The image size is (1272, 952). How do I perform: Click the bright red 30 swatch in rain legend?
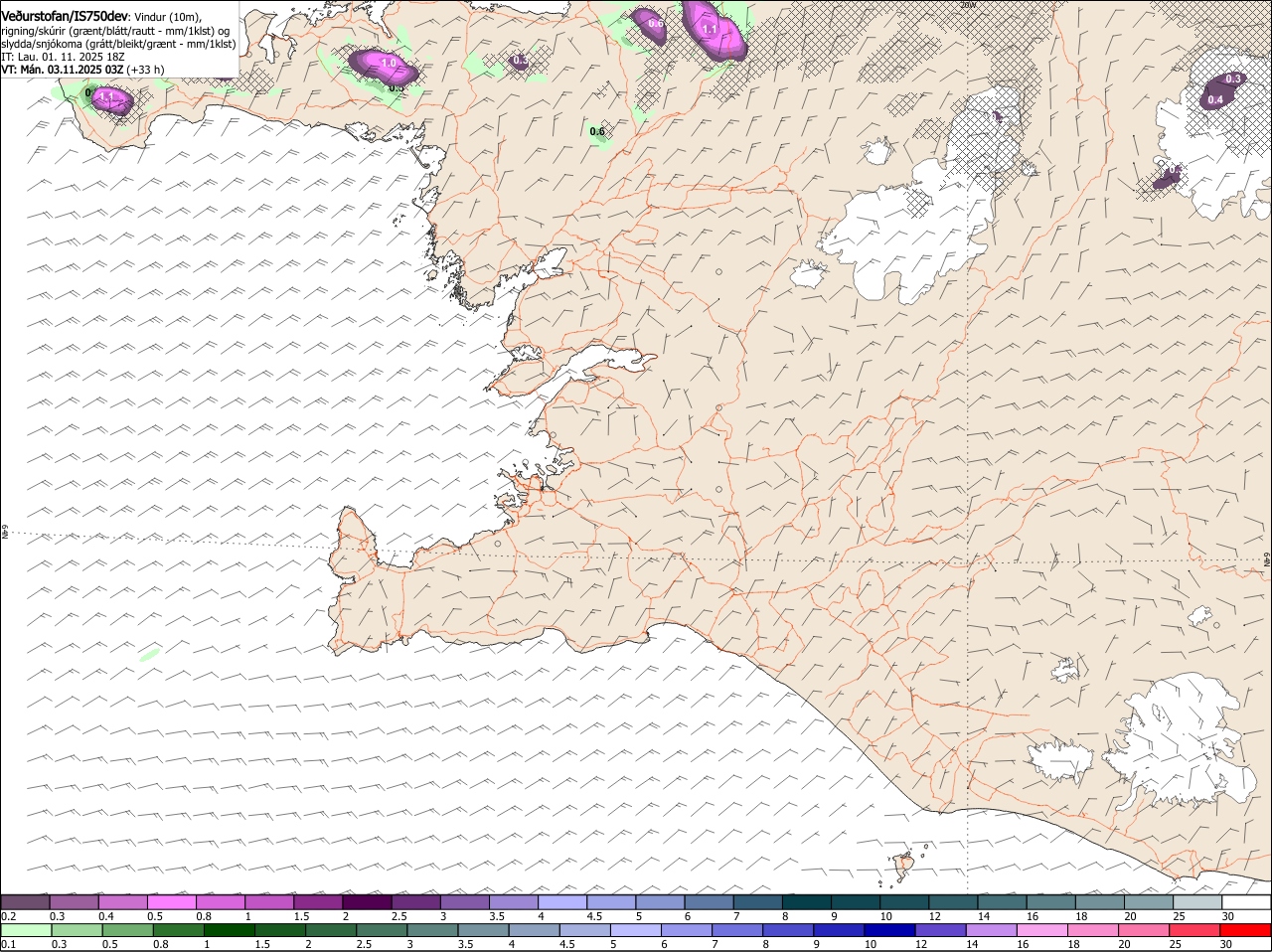[x=1247, y=930]
